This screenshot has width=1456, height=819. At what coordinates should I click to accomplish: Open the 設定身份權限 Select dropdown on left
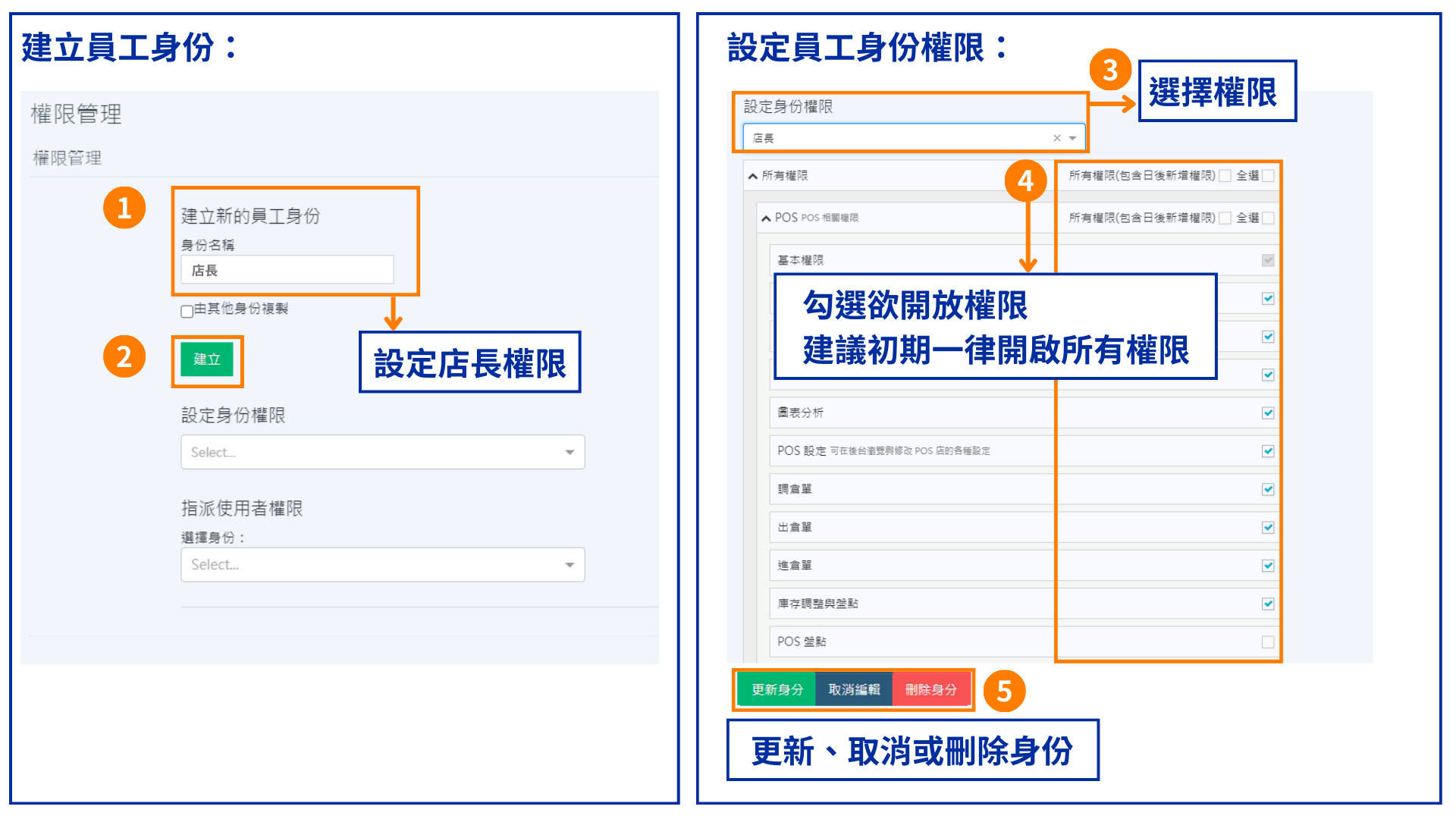coord(383,452)
